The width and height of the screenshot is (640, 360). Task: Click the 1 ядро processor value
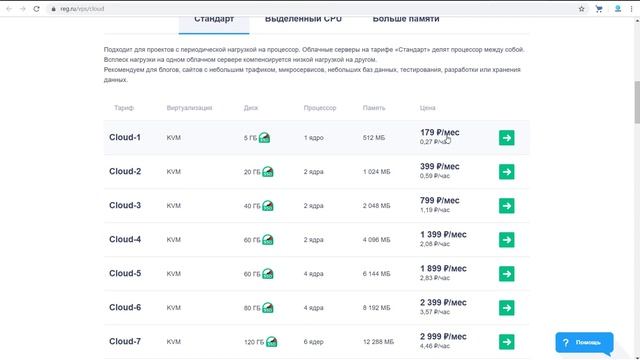click(313, 138)
